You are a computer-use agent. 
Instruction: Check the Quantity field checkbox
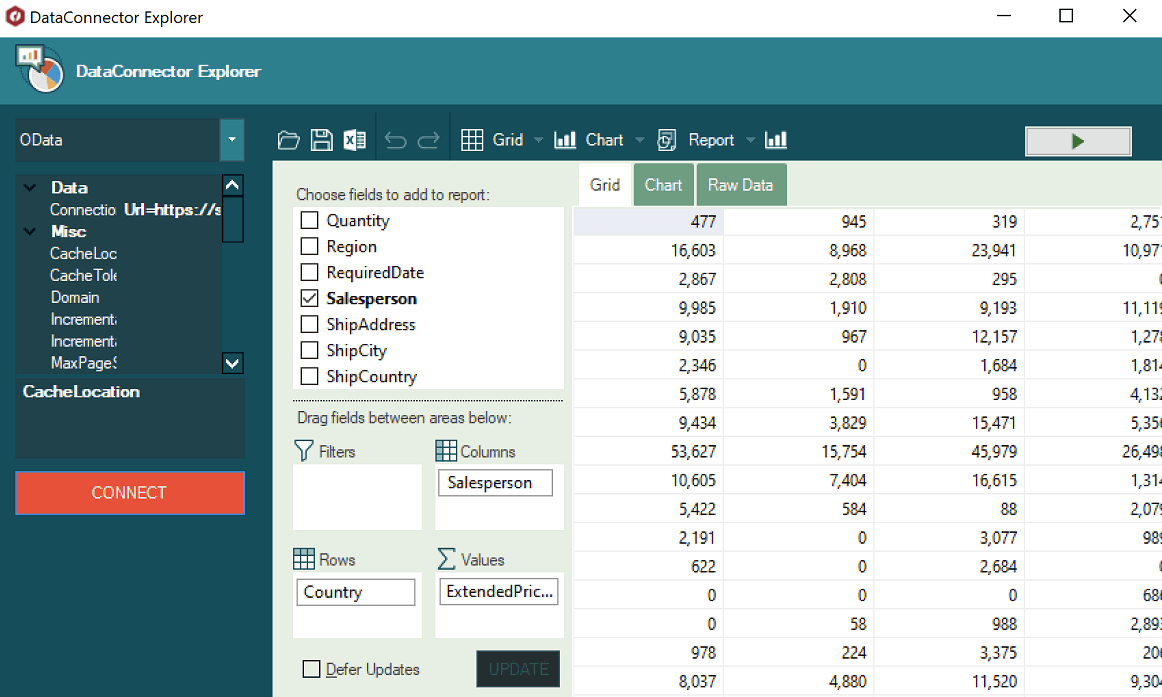click(310, 220)
